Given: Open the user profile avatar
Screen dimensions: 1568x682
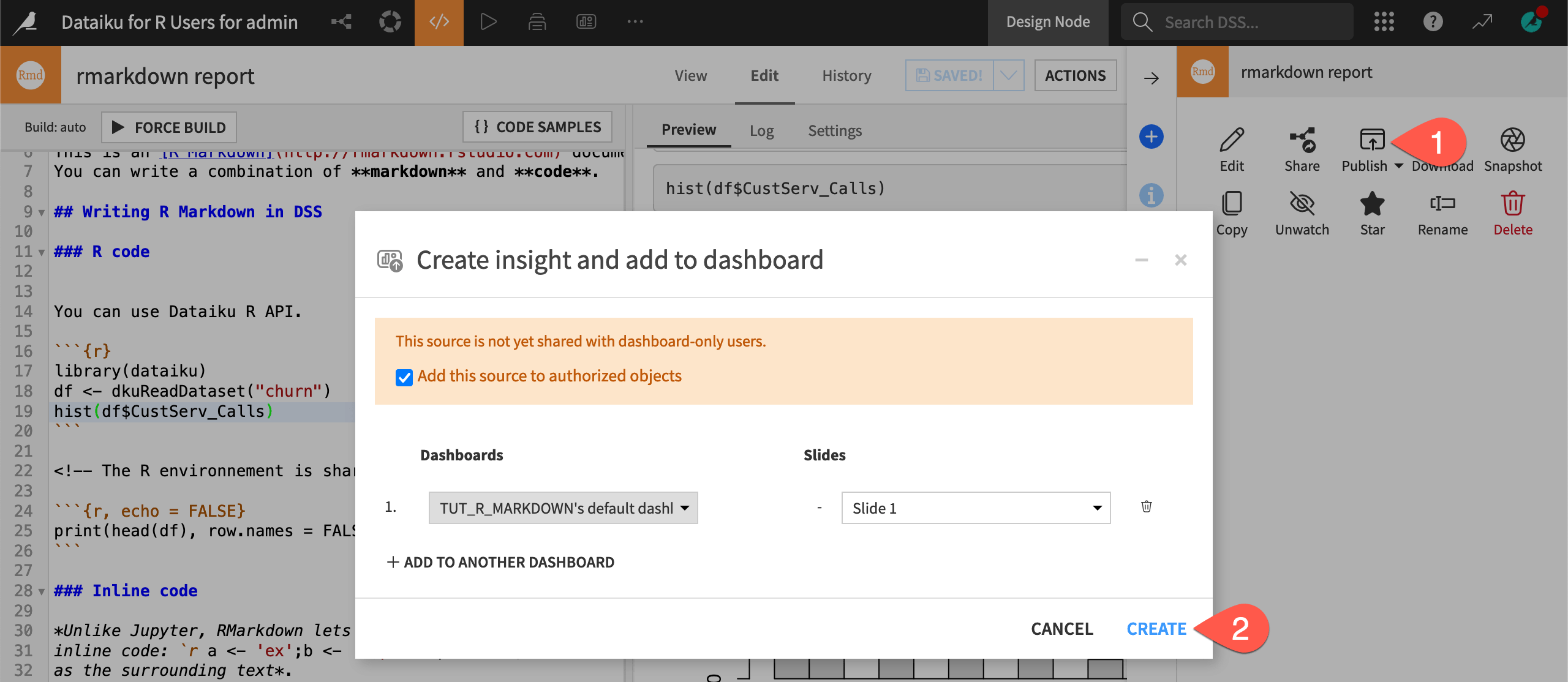Looking at the screenshot, I should 1531,22.
